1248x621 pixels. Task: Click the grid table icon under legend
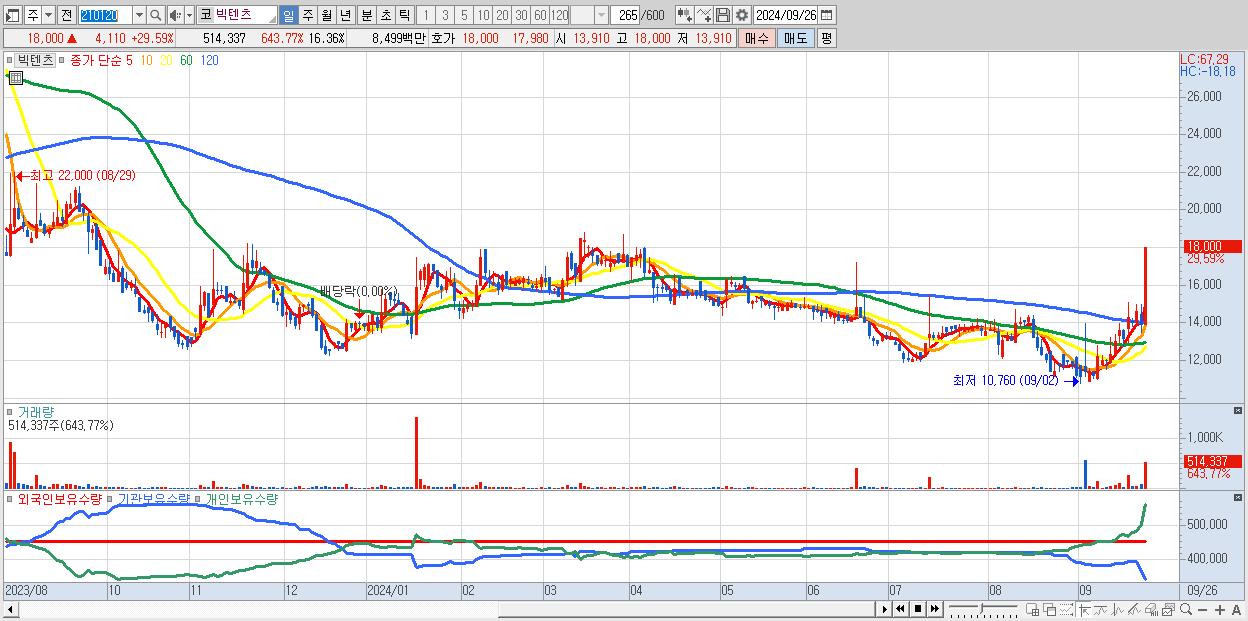15,77
